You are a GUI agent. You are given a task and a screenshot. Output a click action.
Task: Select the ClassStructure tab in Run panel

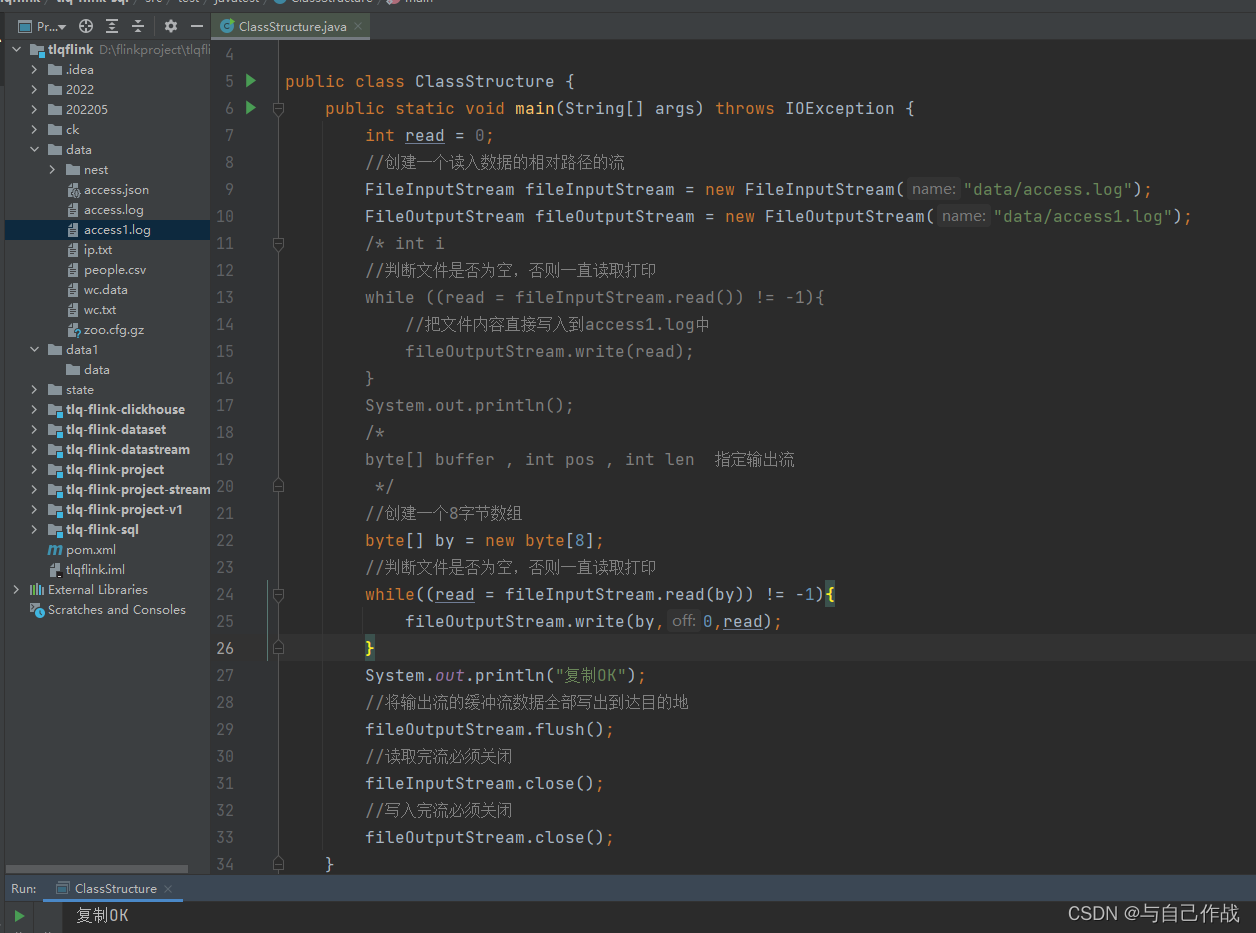[x=115, y=888]
